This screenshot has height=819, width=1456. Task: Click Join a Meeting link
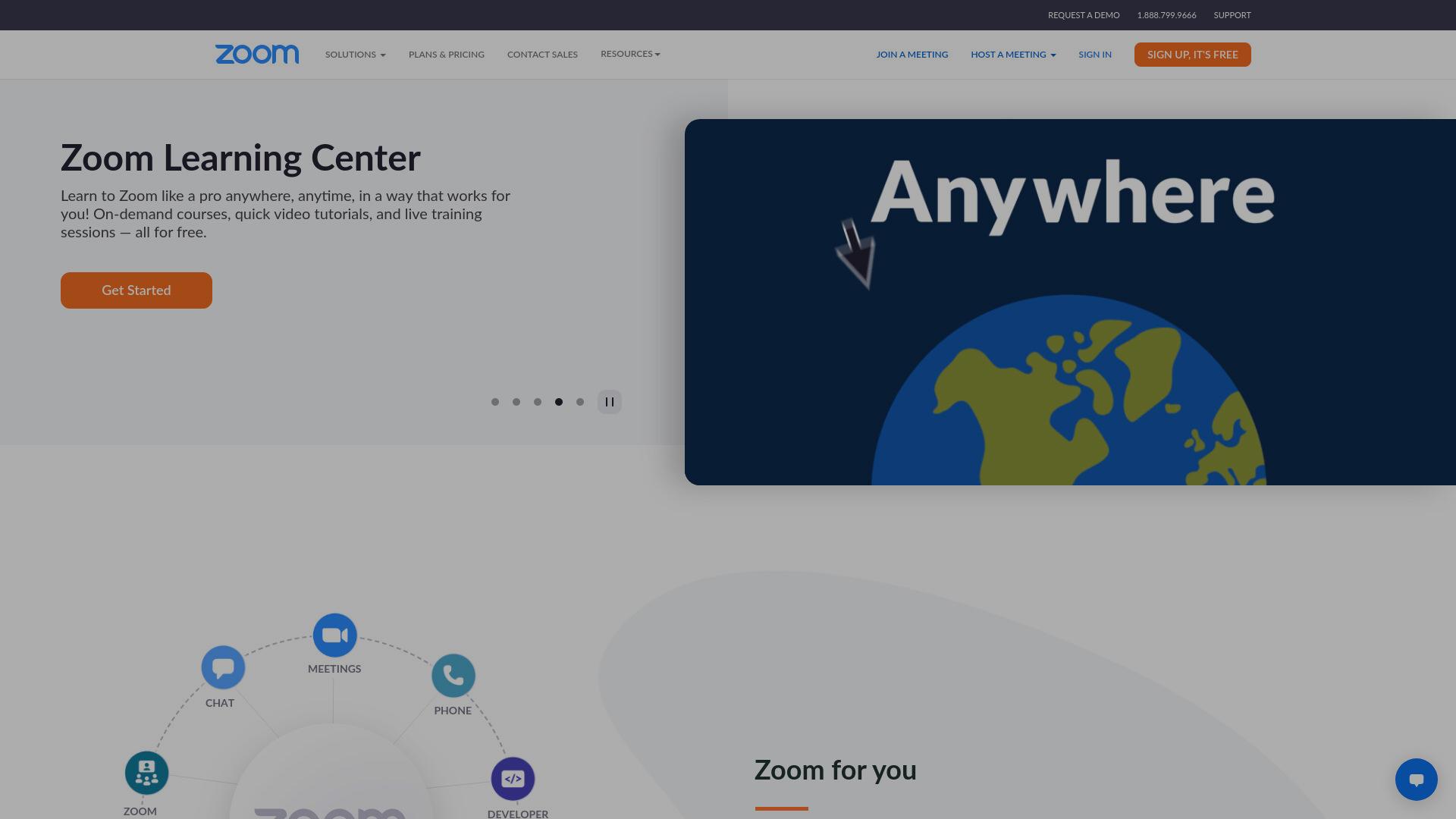(912, 55)
